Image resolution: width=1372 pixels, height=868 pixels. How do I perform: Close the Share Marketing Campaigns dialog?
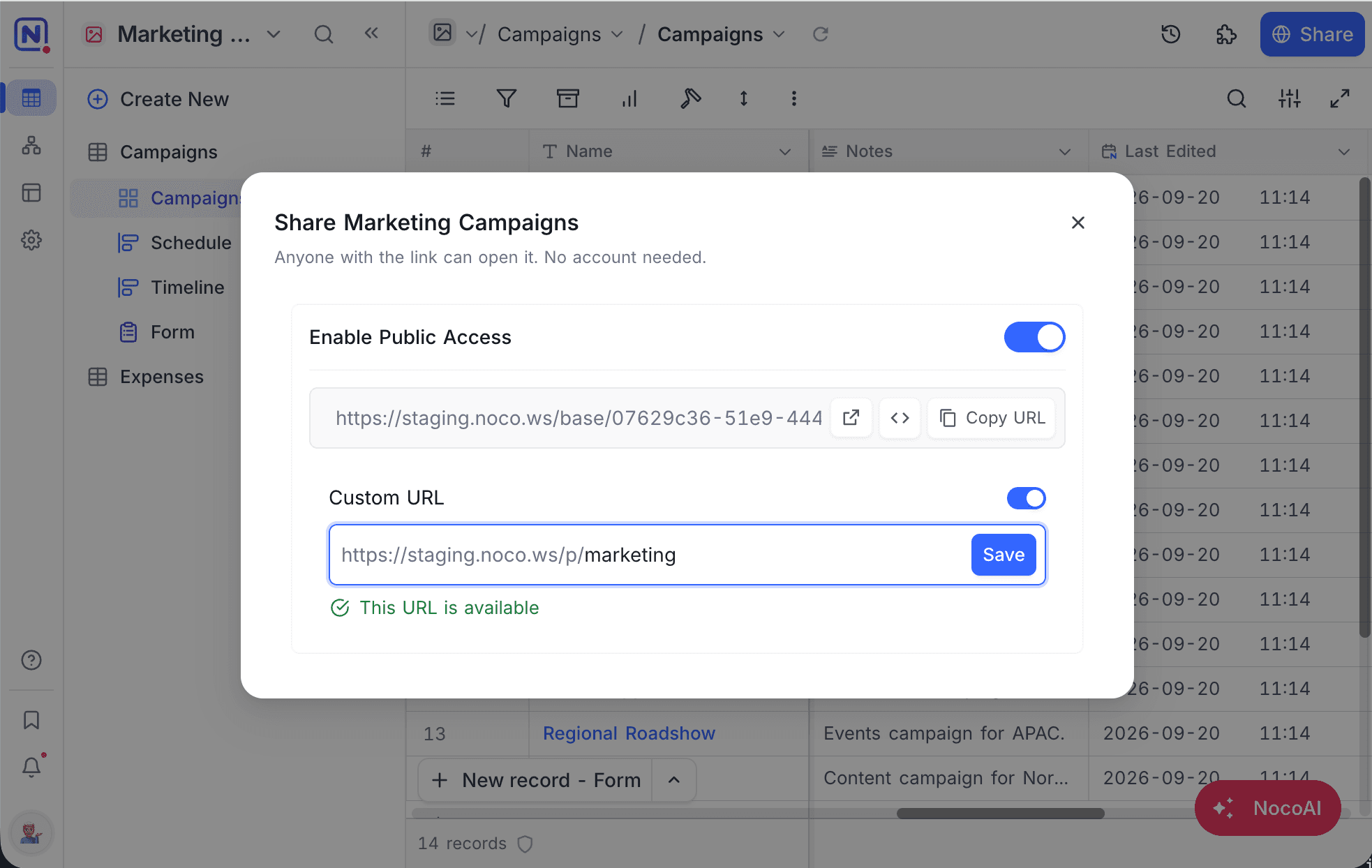[1078, 223]
